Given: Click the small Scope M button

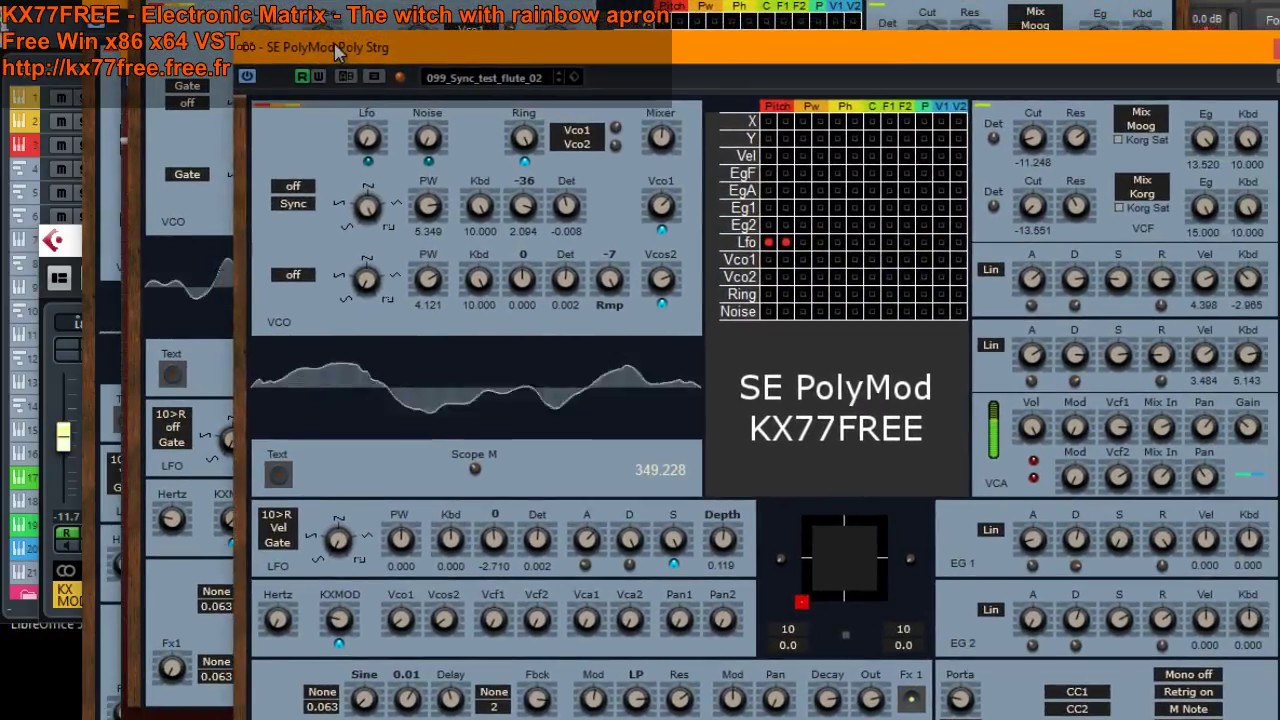Looking at the screenshot, I should coord(475,469).
